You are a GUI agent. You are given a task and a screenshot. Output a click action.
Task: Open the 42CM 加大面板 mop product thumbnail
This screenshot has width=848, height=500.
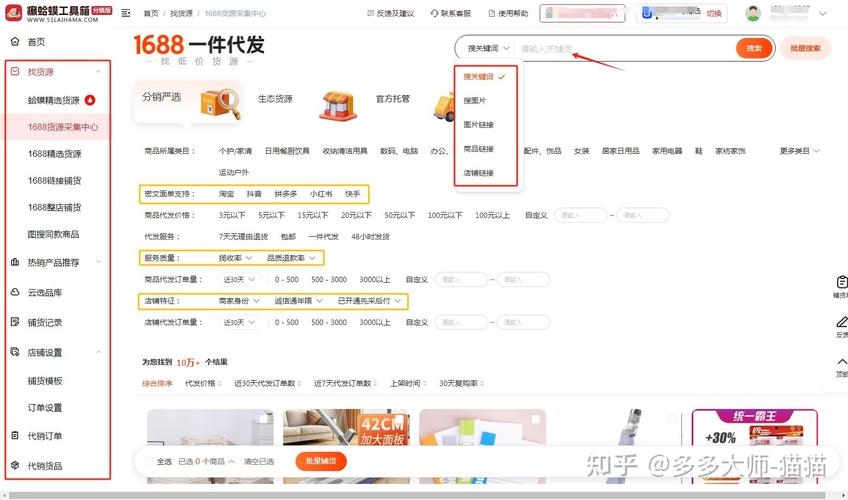click(x=346, y=427)
